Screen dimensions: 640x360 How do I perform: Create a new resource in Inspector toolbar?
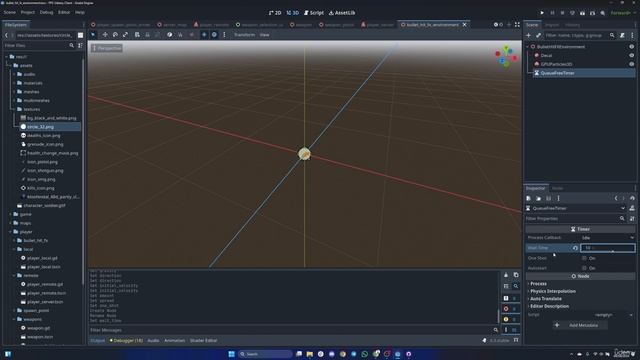tap(529, 198)
